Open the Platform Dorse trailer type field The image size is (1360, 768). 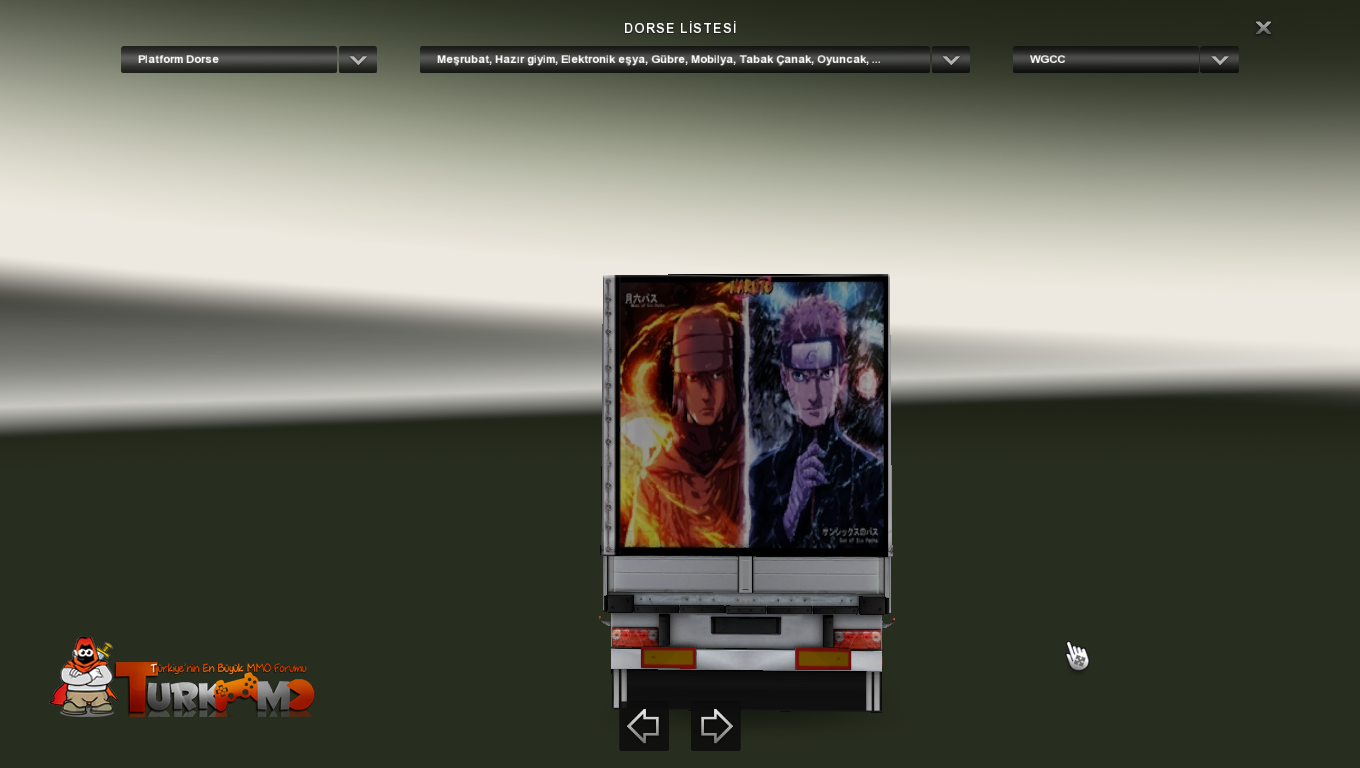229,59
